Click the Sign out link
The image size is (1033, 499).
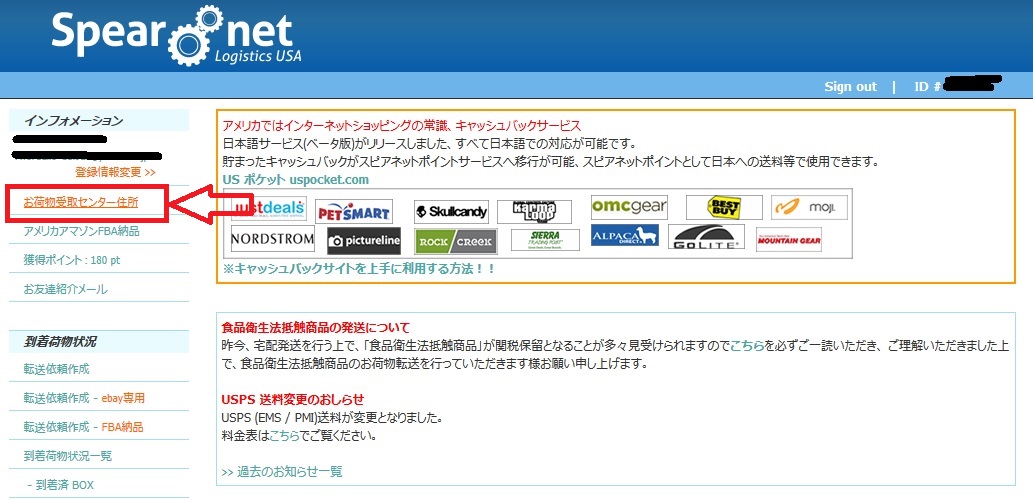tap(851, 86)
